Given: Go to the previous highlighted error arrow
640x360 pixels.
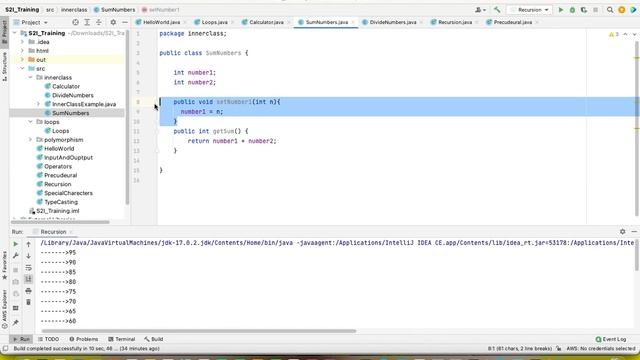Looking at the screenshot, I should [625, 34].
